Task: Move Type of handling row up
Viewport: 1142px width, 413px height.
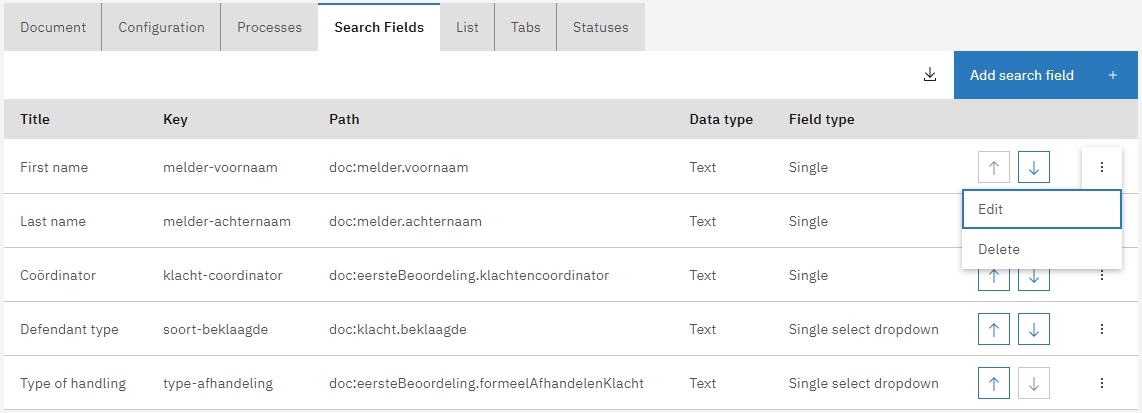Action: 994,383
